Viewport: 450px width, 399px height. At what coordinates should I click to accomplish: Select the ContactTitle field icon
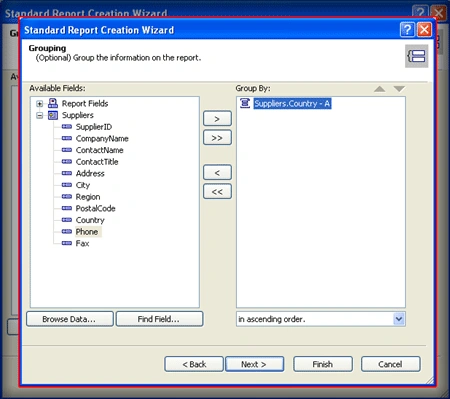67,162
